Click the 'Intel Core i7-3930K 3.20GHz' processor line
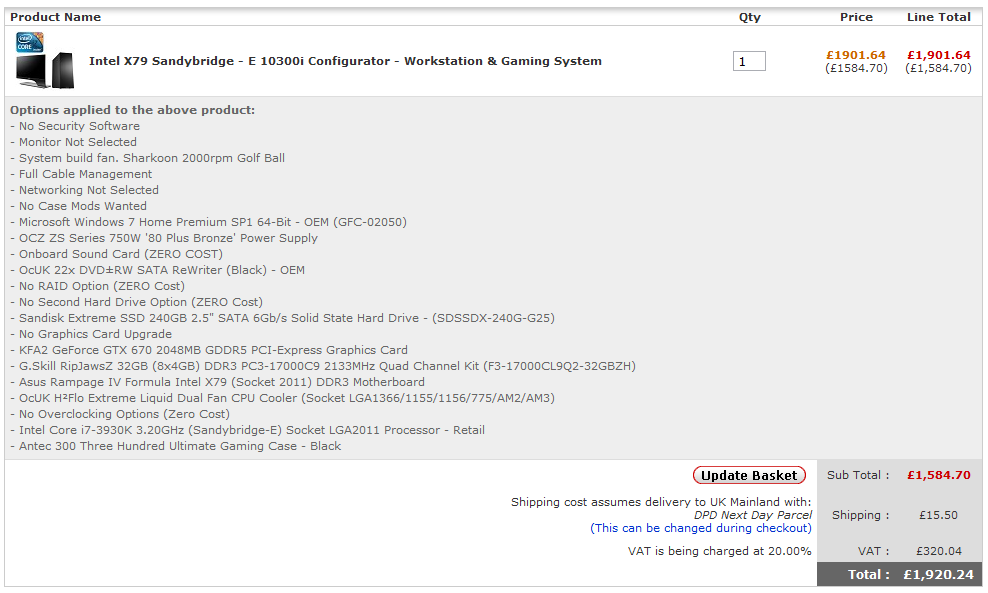Viewport: 988px width, 593px height. tap(248, 430)
